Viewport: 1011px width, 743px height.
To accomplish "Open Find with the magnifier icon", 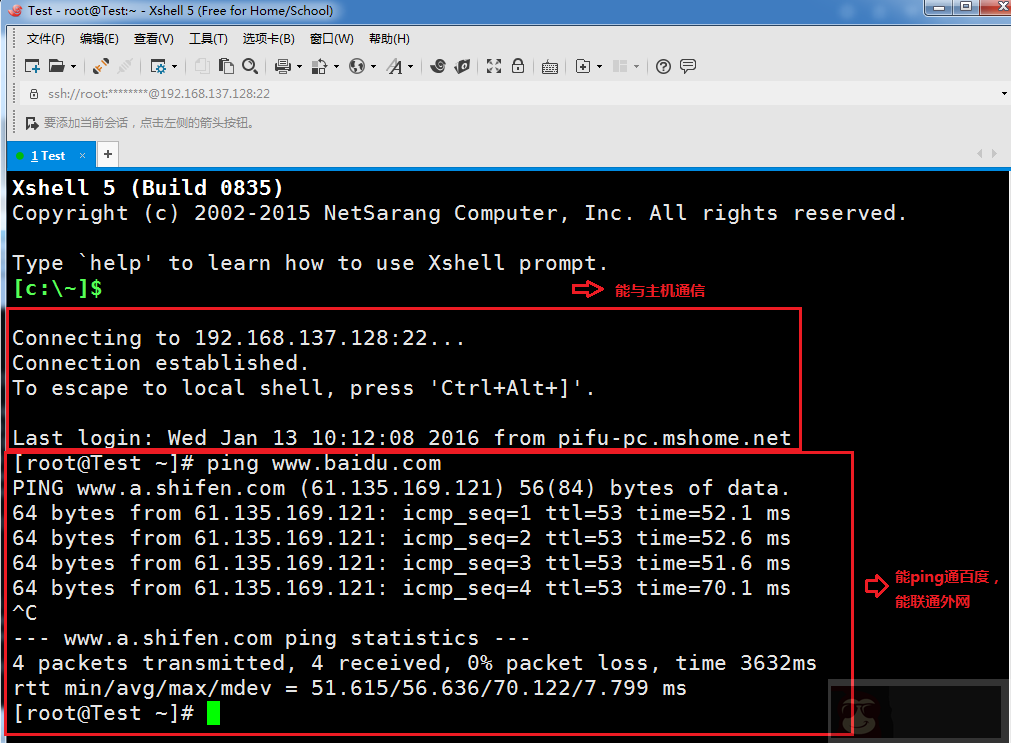I will point(250,67).
